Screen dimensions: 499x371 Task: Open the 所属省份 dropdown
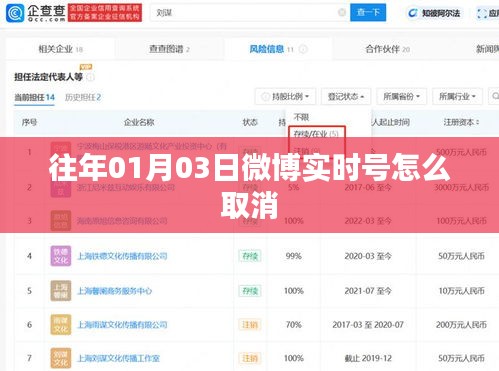coord(402,97)
